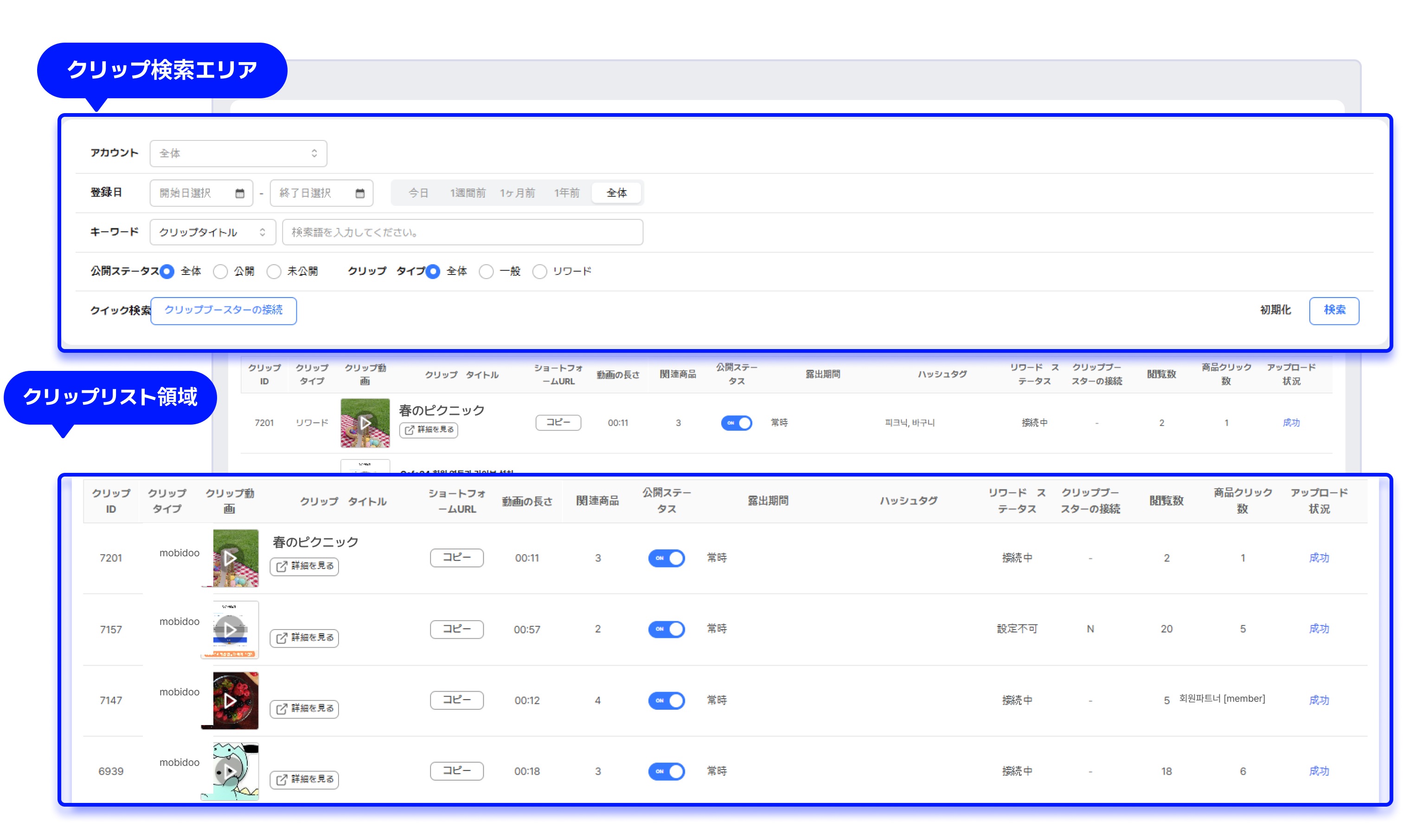Select the 1週間前 date range tab

467,193
